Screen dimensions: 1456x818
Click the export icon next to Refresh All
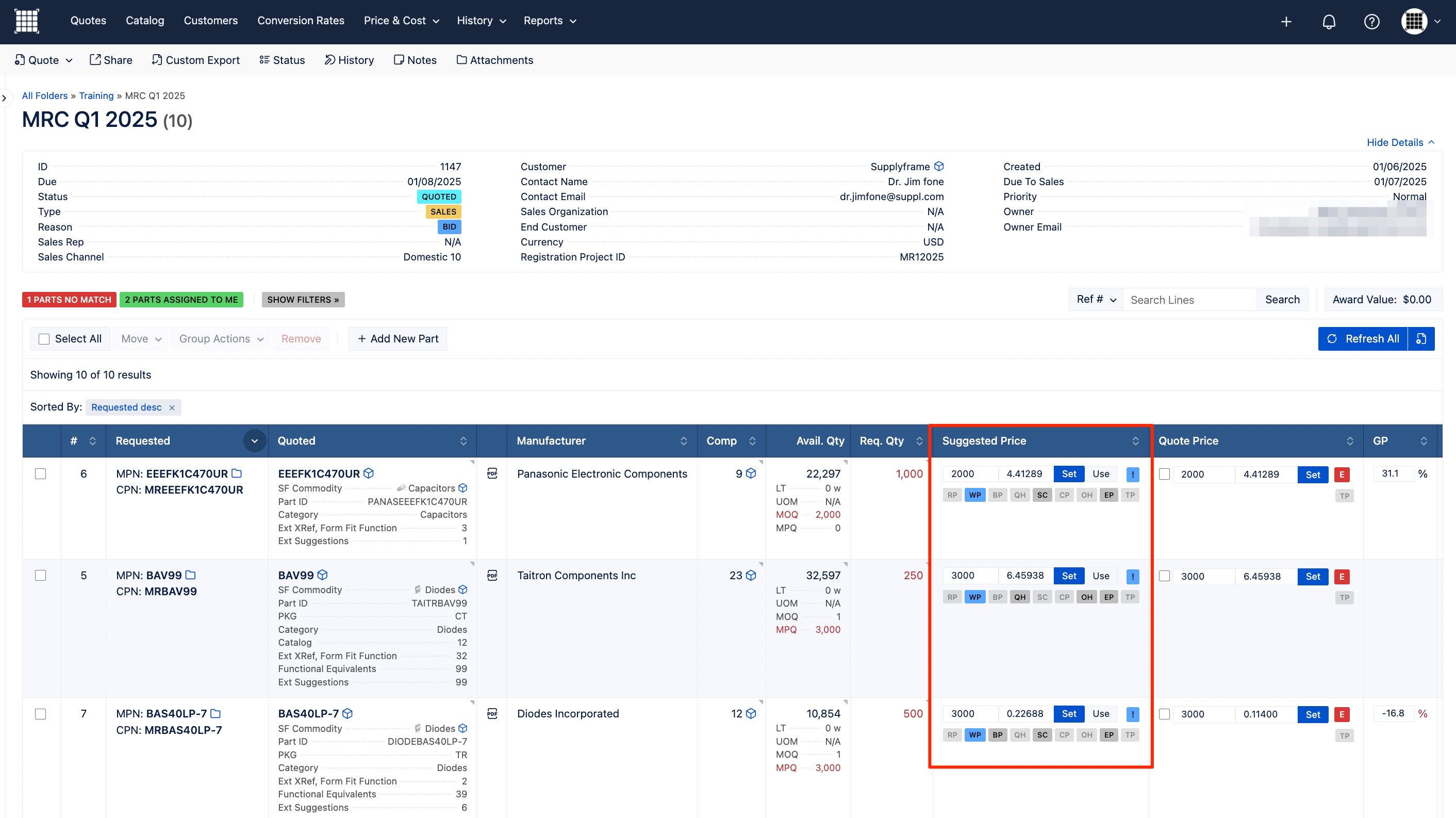point(1421,339)
